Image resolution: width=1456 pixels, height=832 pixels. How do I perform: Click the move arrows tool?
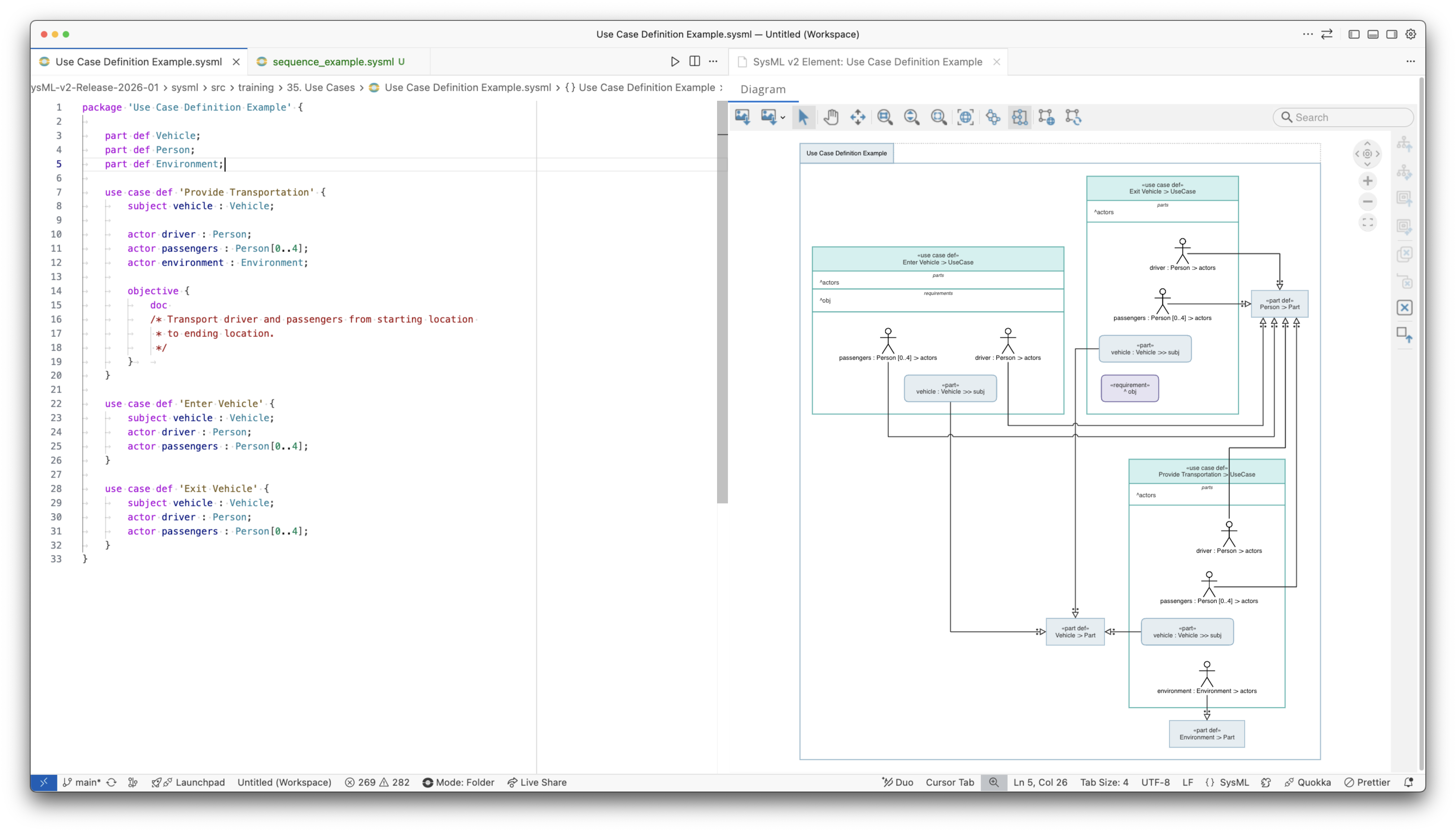(x=858, y=117)
